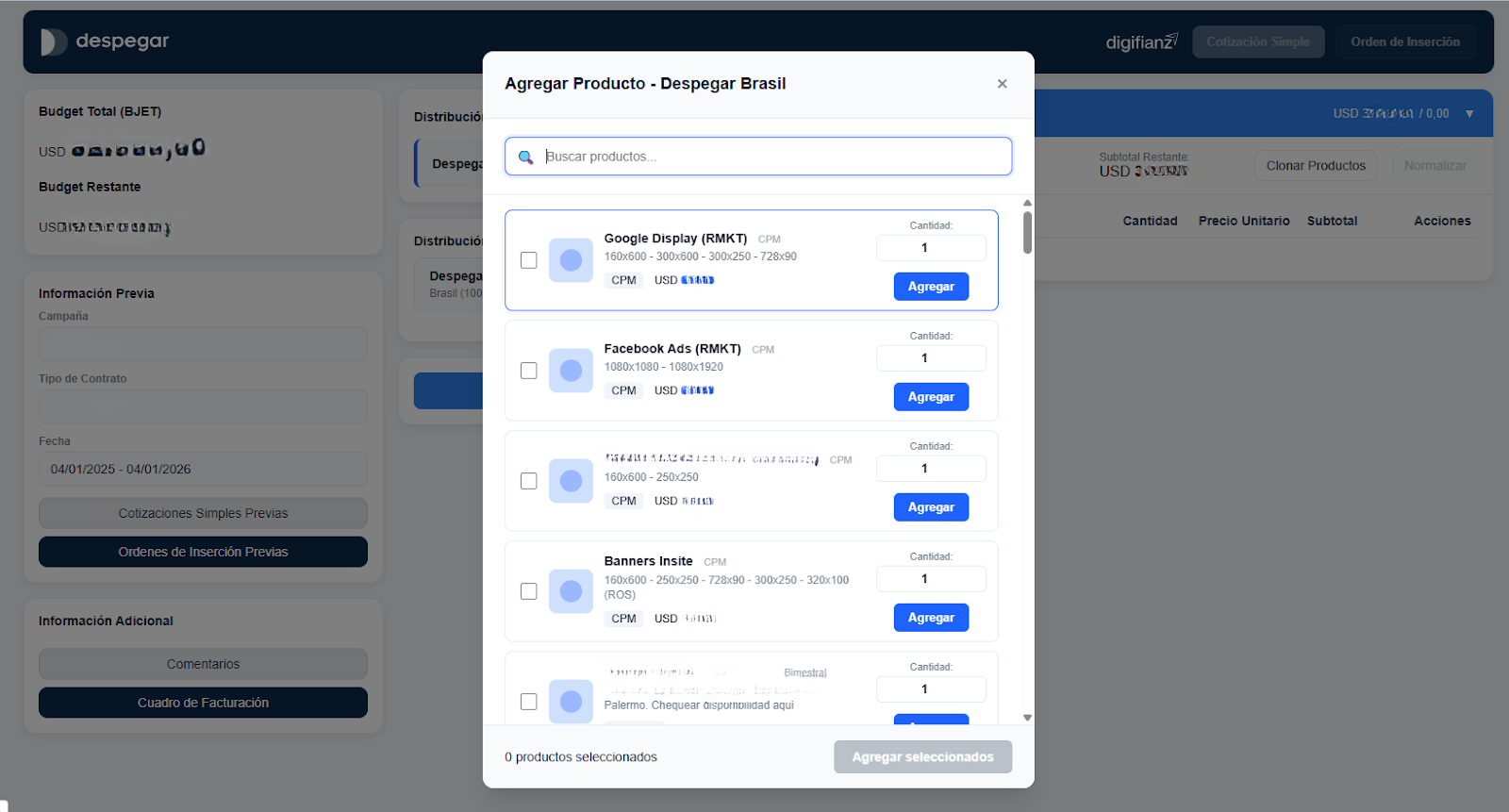Click the Subtotal column header
The height and width of the screenshot is (812, 1509).
click(1332, 221)
